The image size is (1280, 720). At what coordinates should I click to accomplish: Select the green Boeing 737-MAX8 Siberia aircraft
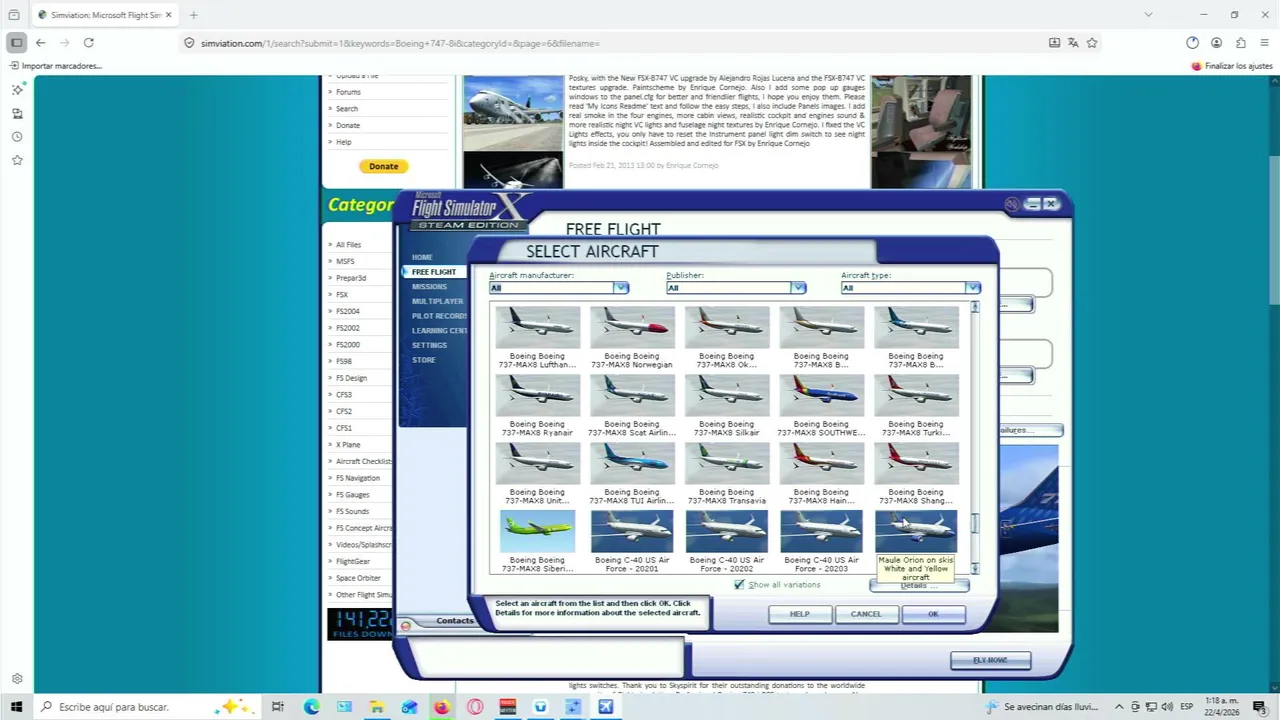[537, 531]
